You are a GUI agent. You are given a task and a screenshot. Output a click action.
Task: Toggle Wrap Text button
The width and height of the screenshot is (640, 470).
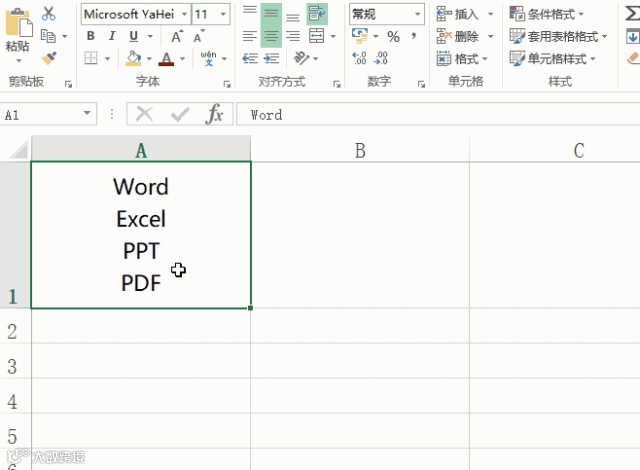point(317,14)
